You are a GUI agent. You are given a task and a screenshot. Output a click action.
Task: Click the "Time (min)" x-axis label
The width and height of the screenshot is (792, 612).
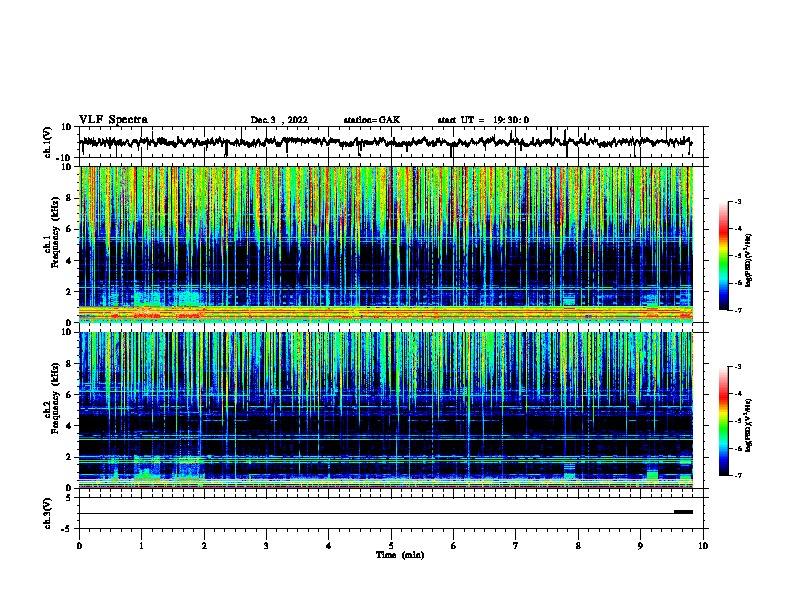400,555
